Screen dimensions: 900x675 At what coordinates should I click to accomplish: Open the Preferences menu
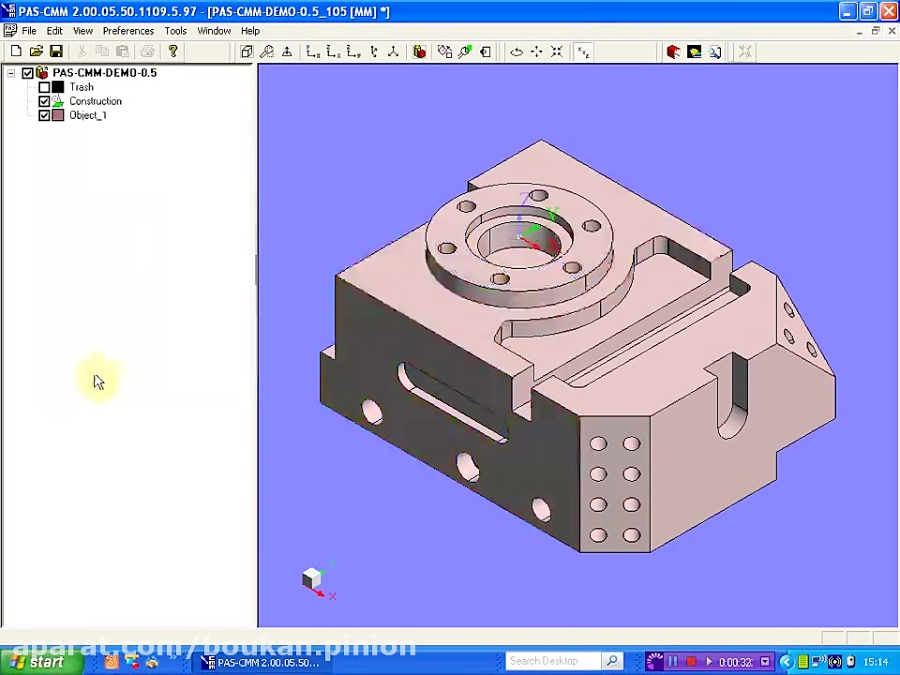click(127, 31)
